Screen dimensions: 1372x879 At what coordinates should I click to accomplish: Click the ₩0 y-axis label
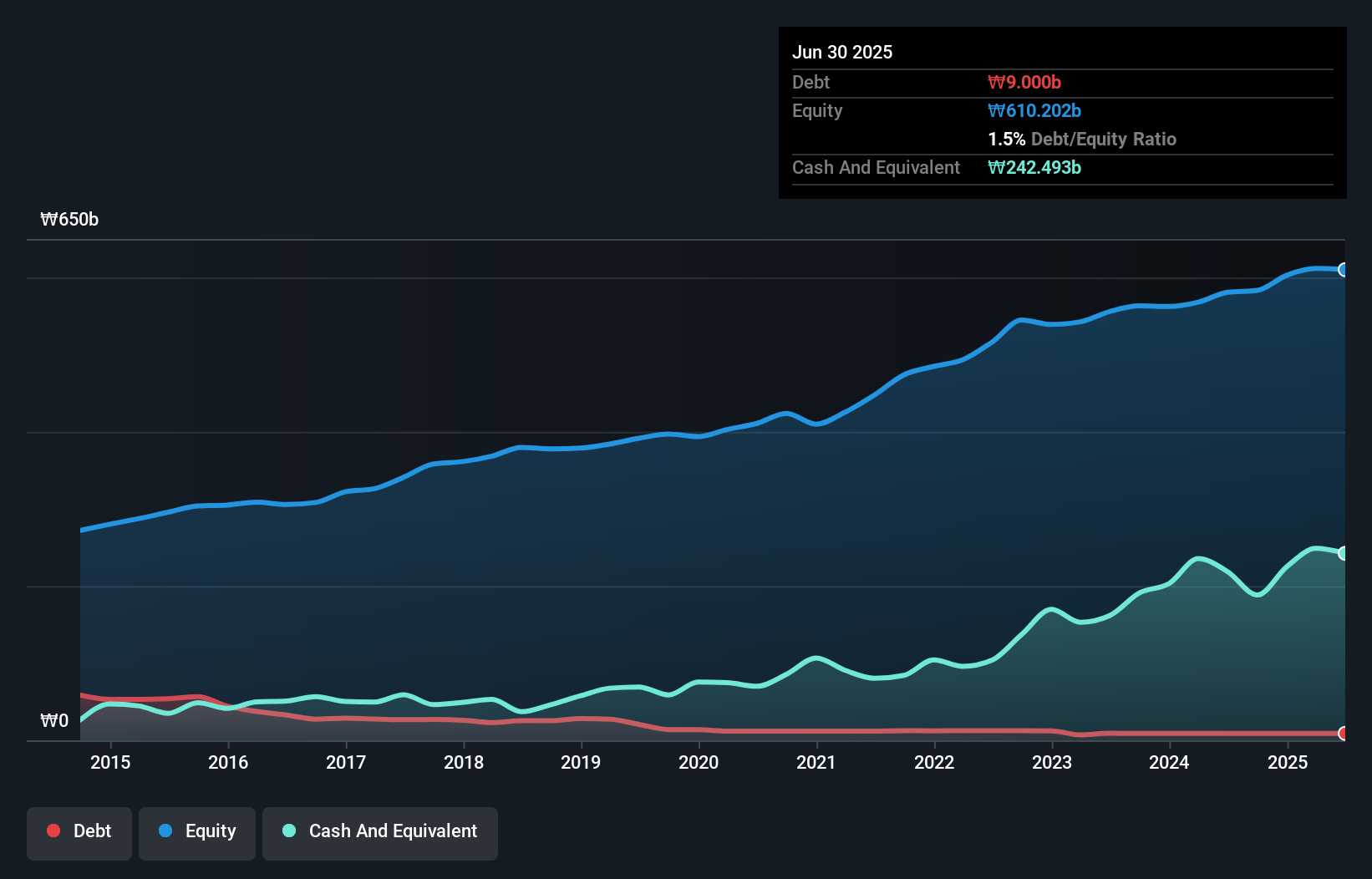[x=54, y=720]
